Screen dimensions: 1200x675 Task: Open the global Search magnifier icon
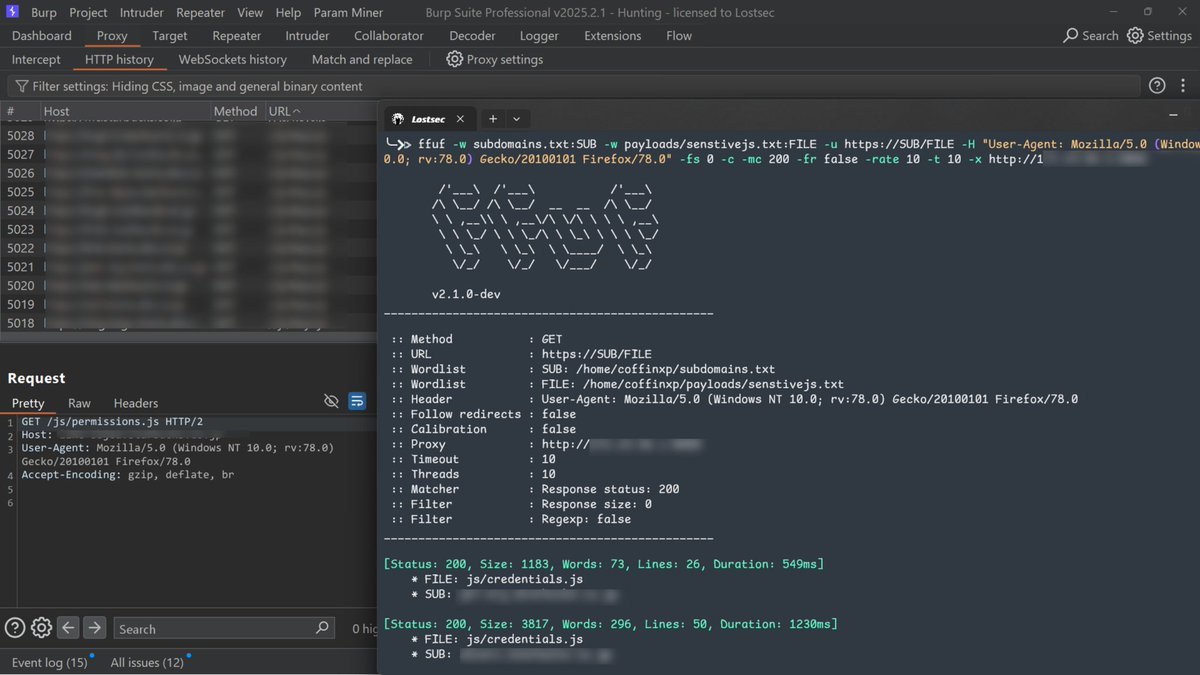click(1071, 35)
